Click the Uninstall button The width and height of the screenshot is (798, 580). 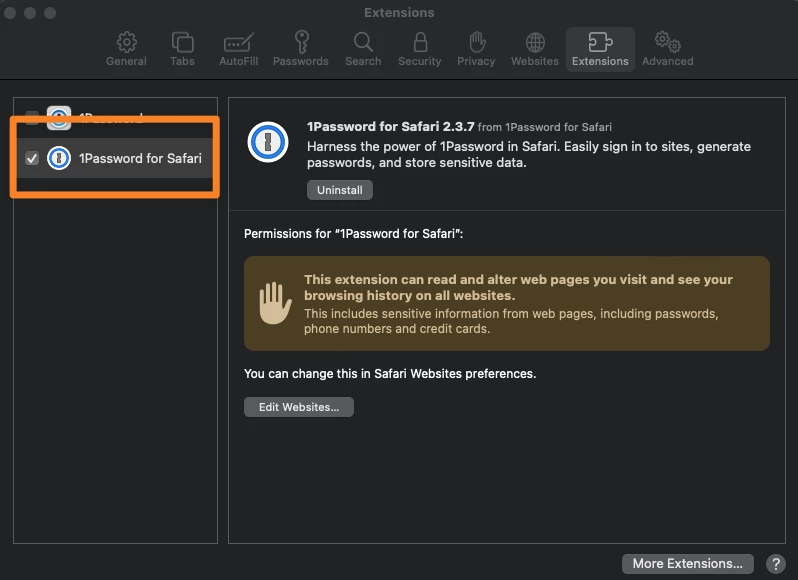pos(339,190)
